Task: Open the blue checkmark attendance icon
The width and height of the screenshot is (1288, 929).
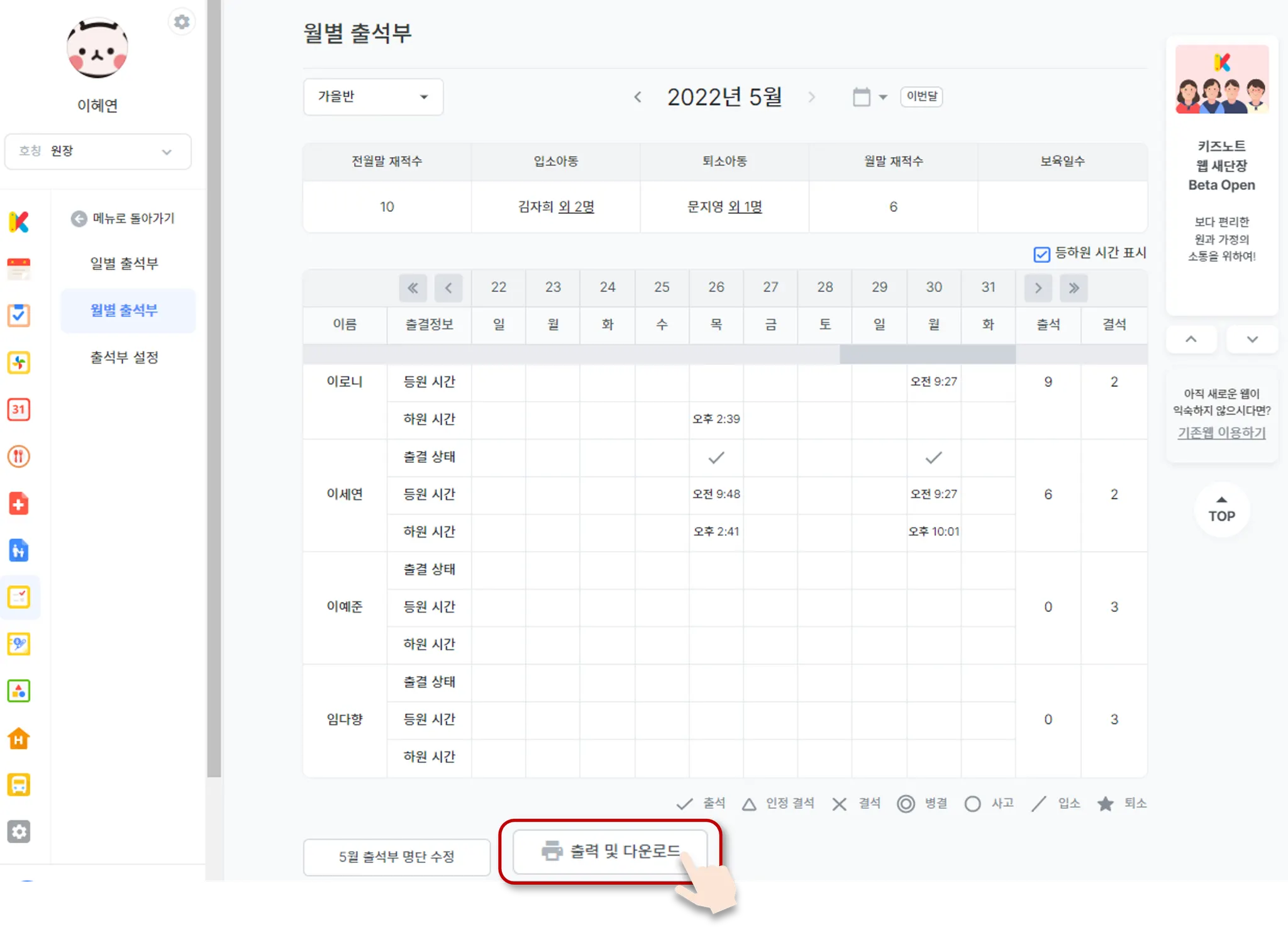Action: (x=19, y=315)
